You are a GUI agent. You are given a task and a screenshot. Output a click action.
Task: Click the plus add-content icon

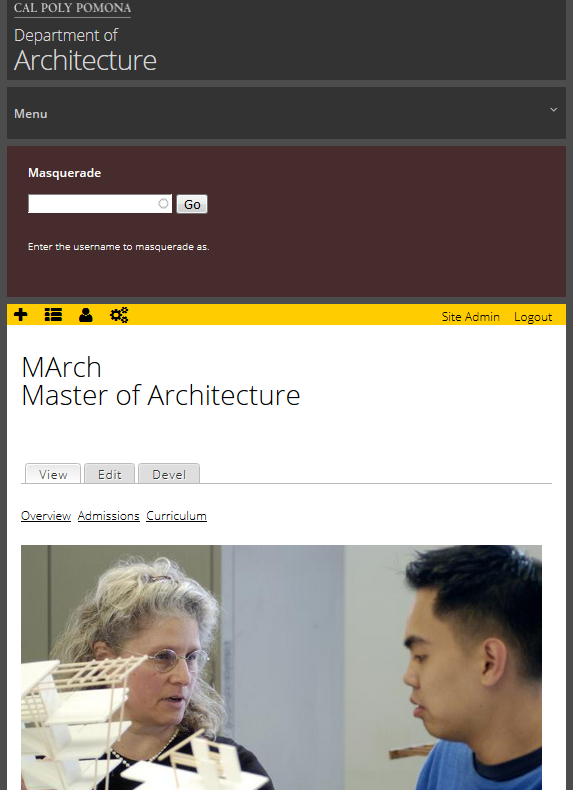(x=21, y=315)
